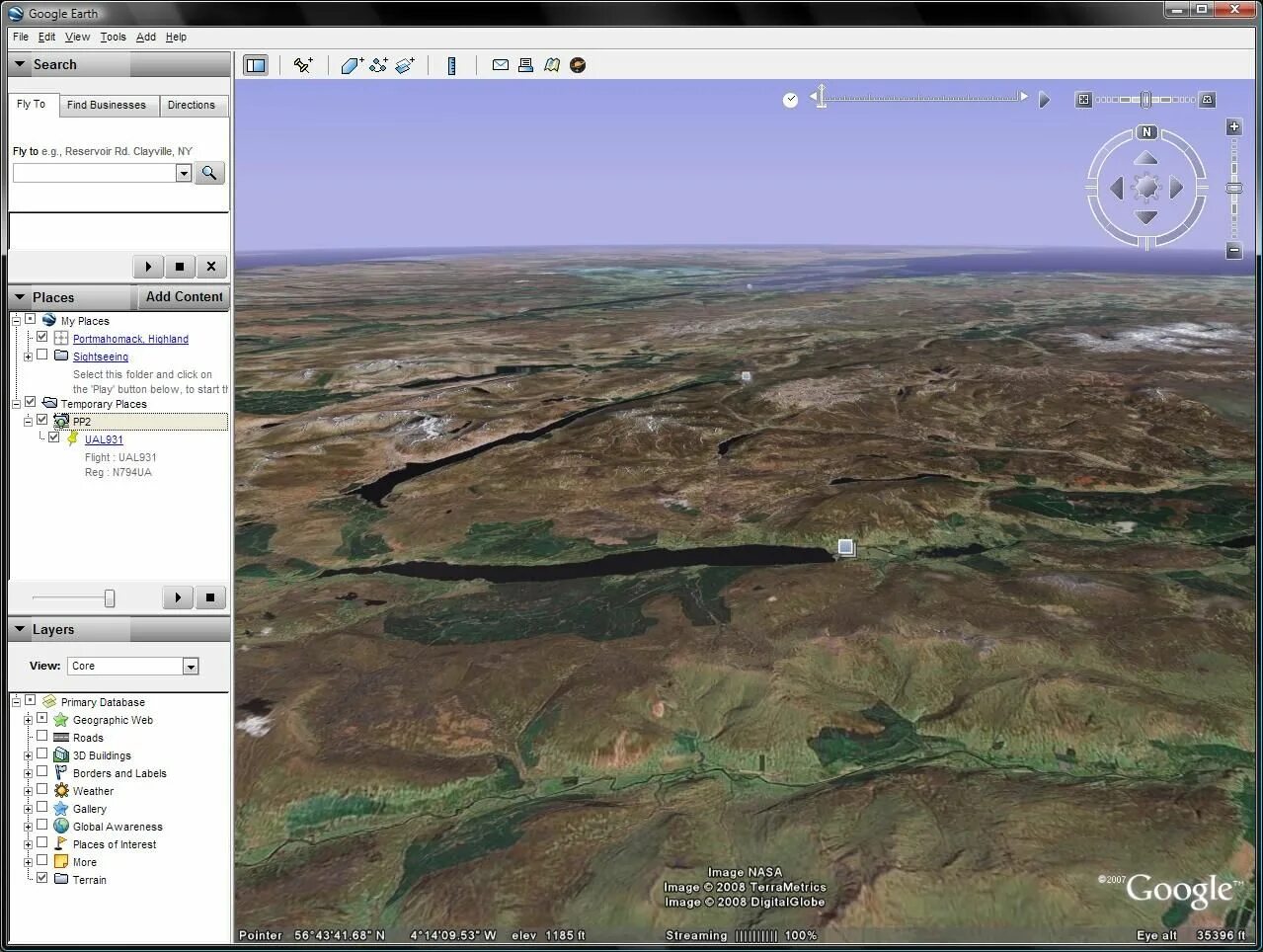Switch to Find Businesses tab
The height and width of the screenshot is (952, 1263).
click(107, 105)
